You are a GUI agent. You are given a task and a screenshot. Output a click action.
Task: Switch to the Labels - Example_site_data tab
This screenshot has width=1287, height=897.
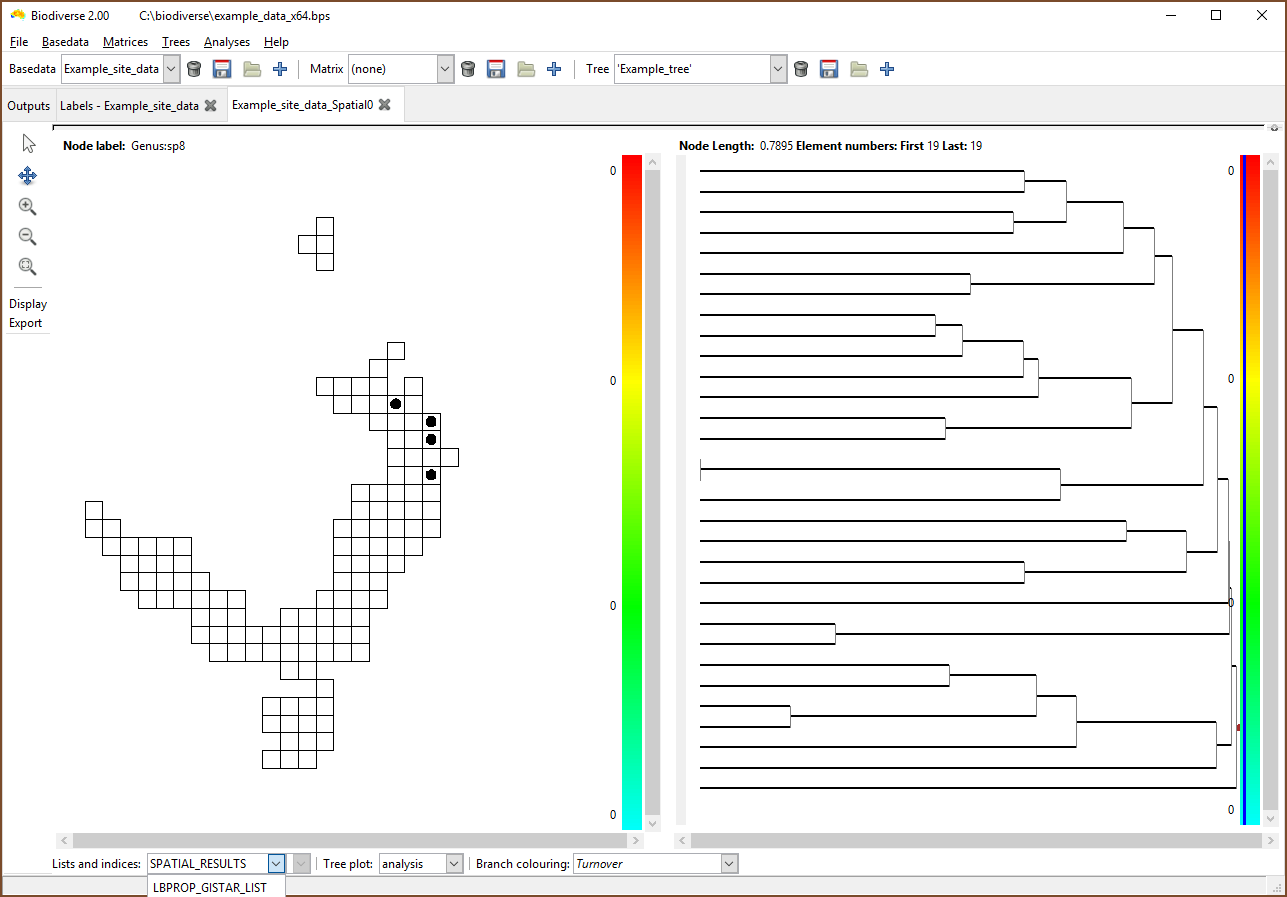130,104
